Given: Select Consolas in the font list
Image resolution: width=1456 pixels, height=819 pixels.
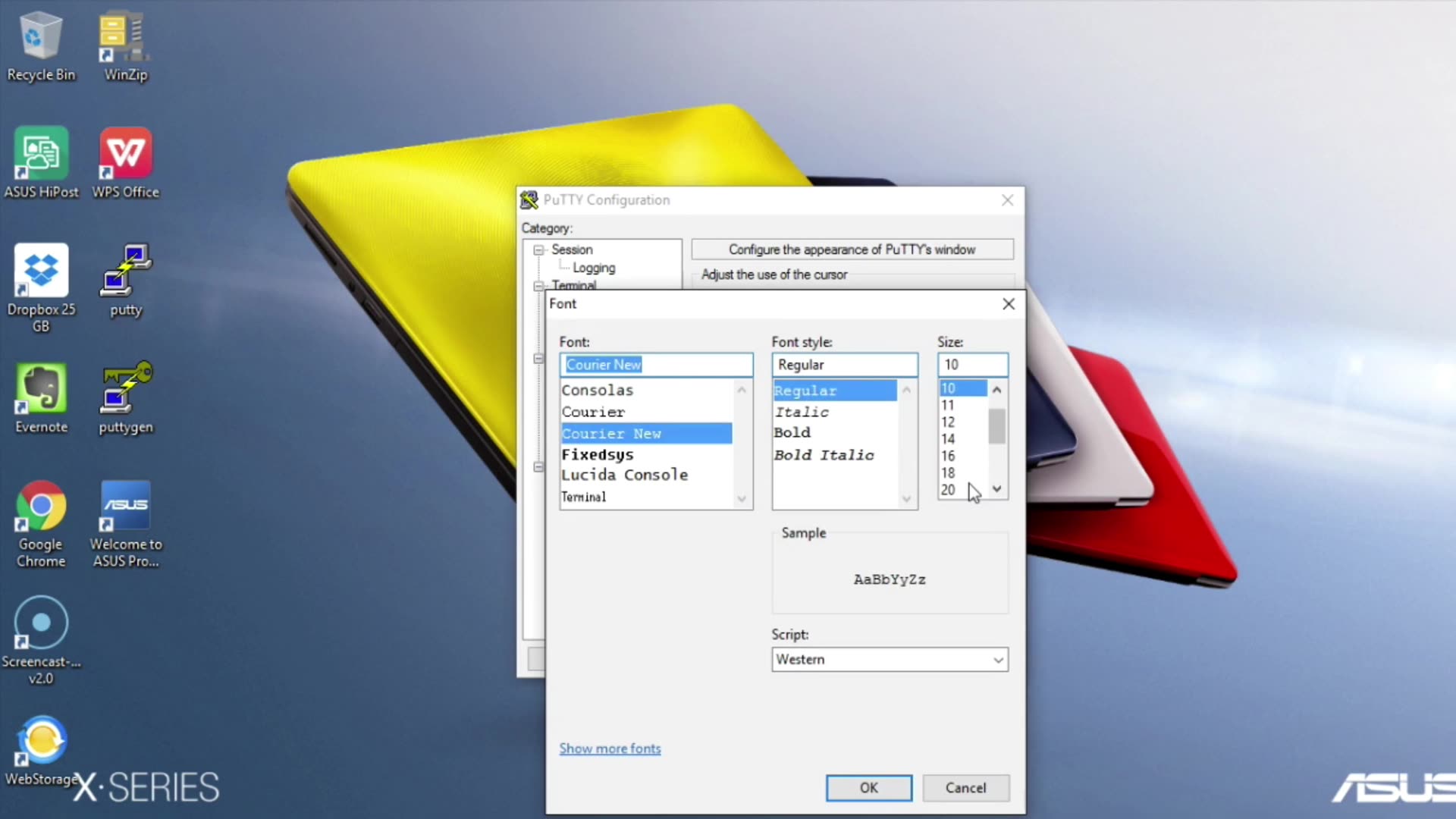Looking at the screenshot, I should coord(598,390).
